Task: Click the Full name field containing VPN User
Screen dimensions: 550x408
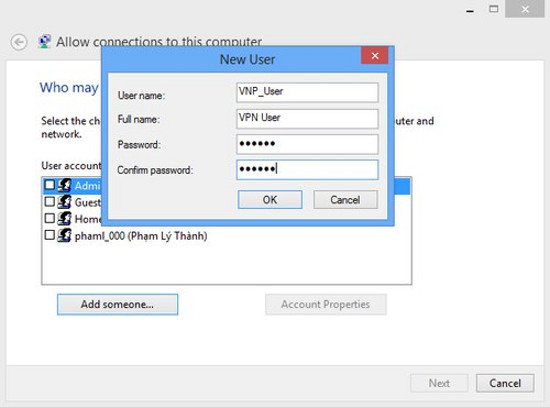Action: pyautogui.click(x=307, y=119)
